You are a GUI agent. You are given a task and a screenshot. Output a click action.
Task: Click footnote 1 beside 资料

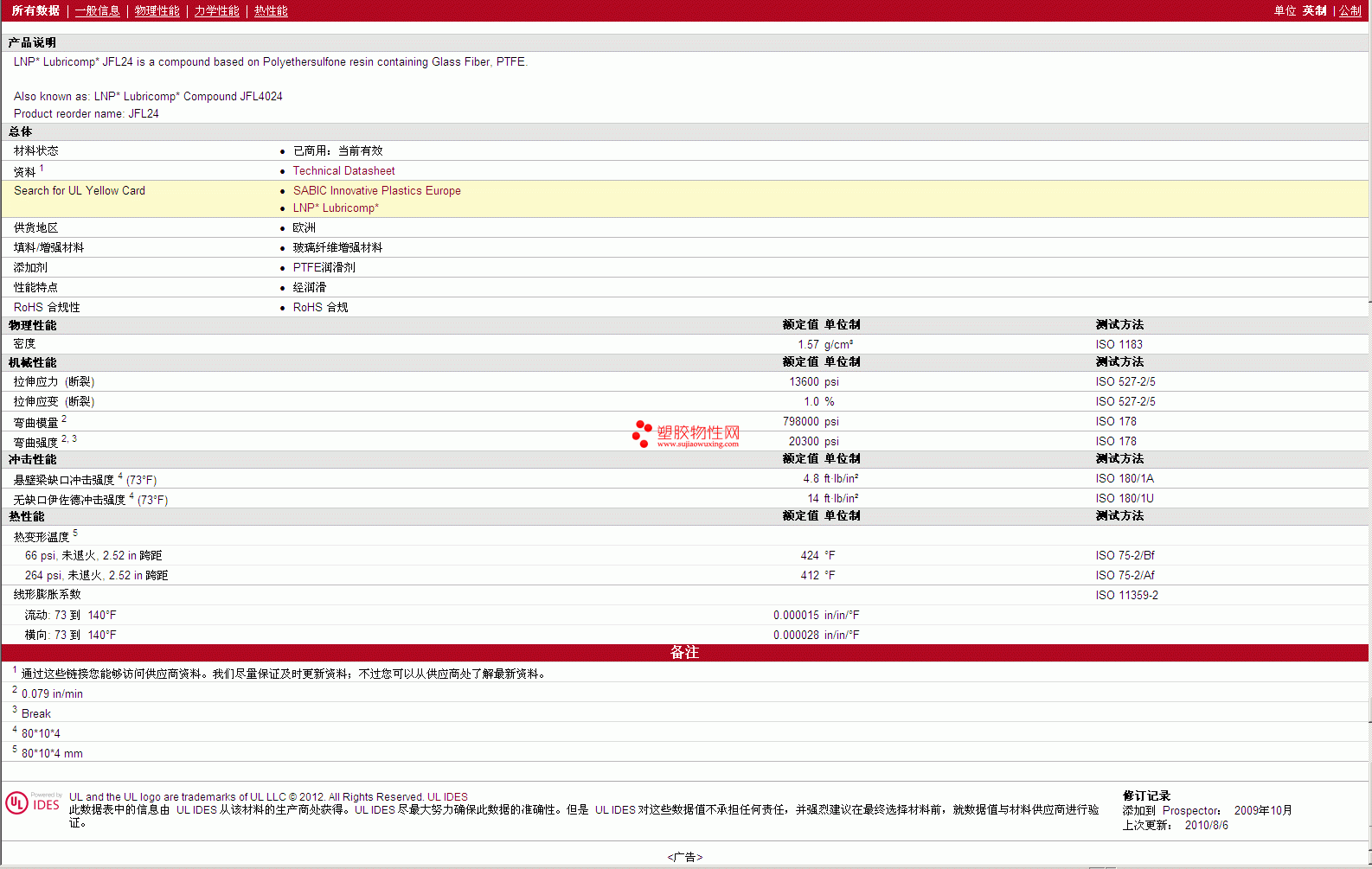(x=42, y=169)
